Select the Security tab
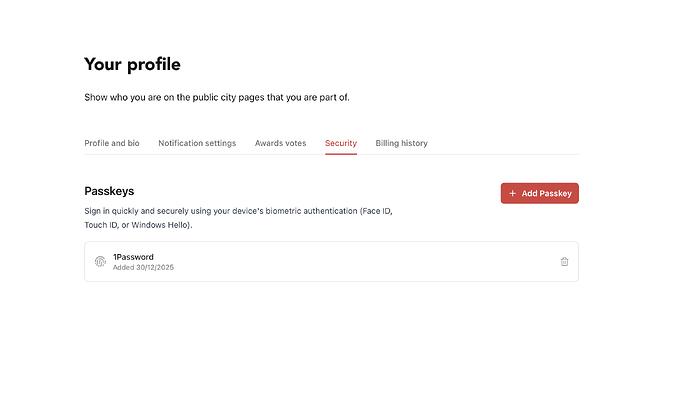Image resolution: width=690 pixels, height=420 pixels. [x=341, y=143]
